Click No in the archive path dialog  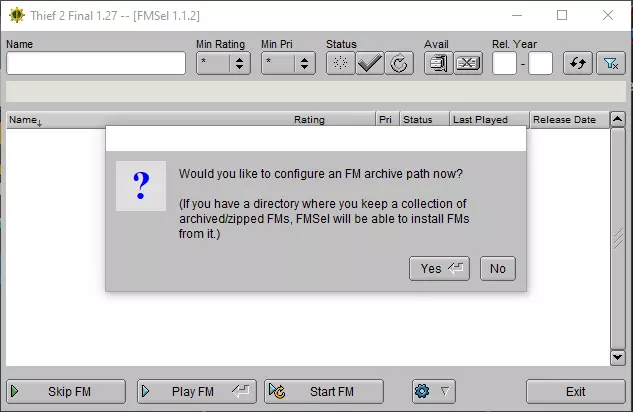498,268
